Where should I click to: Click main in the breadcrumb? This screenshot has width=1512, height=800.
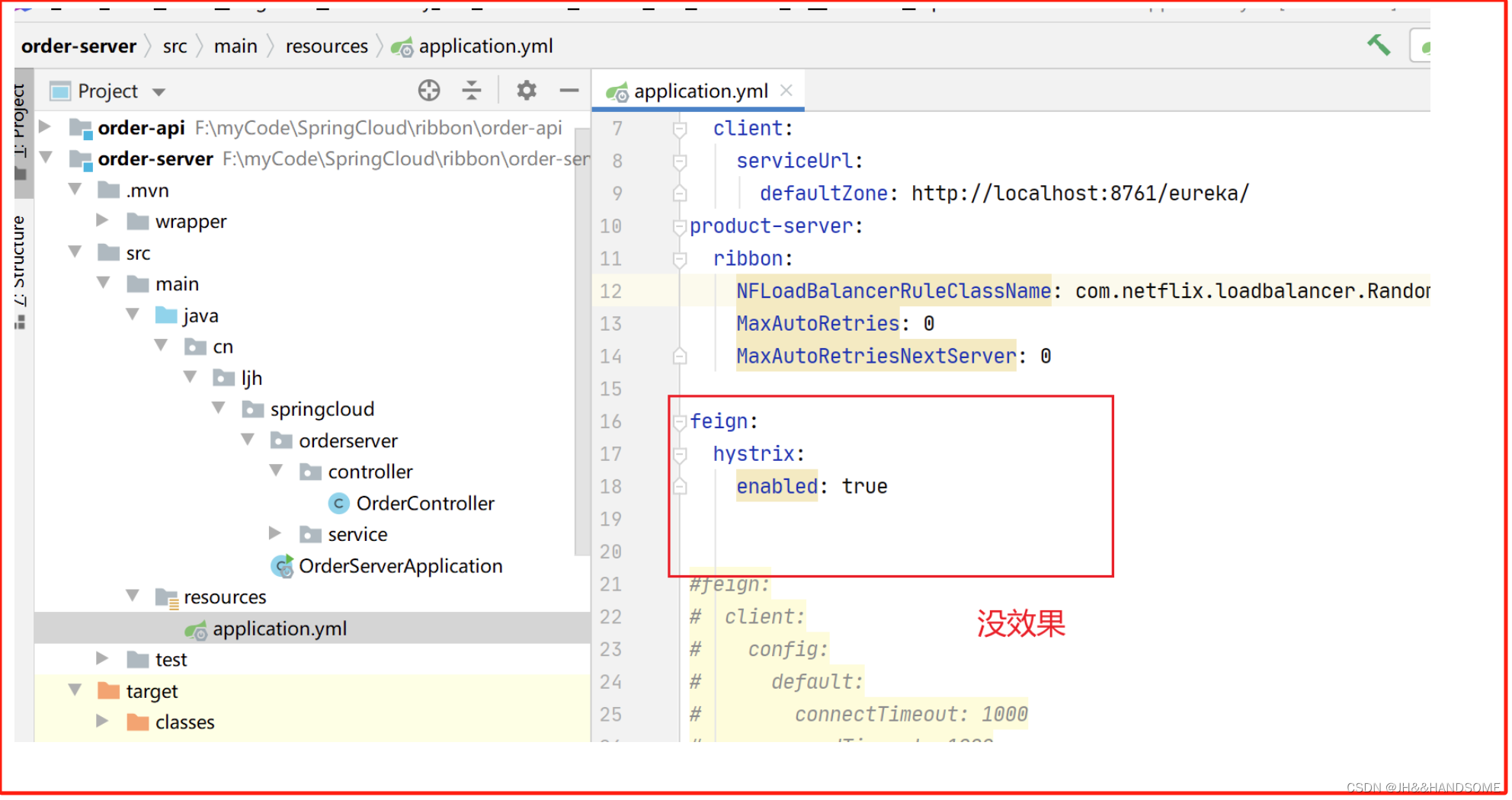coord(235,46)
